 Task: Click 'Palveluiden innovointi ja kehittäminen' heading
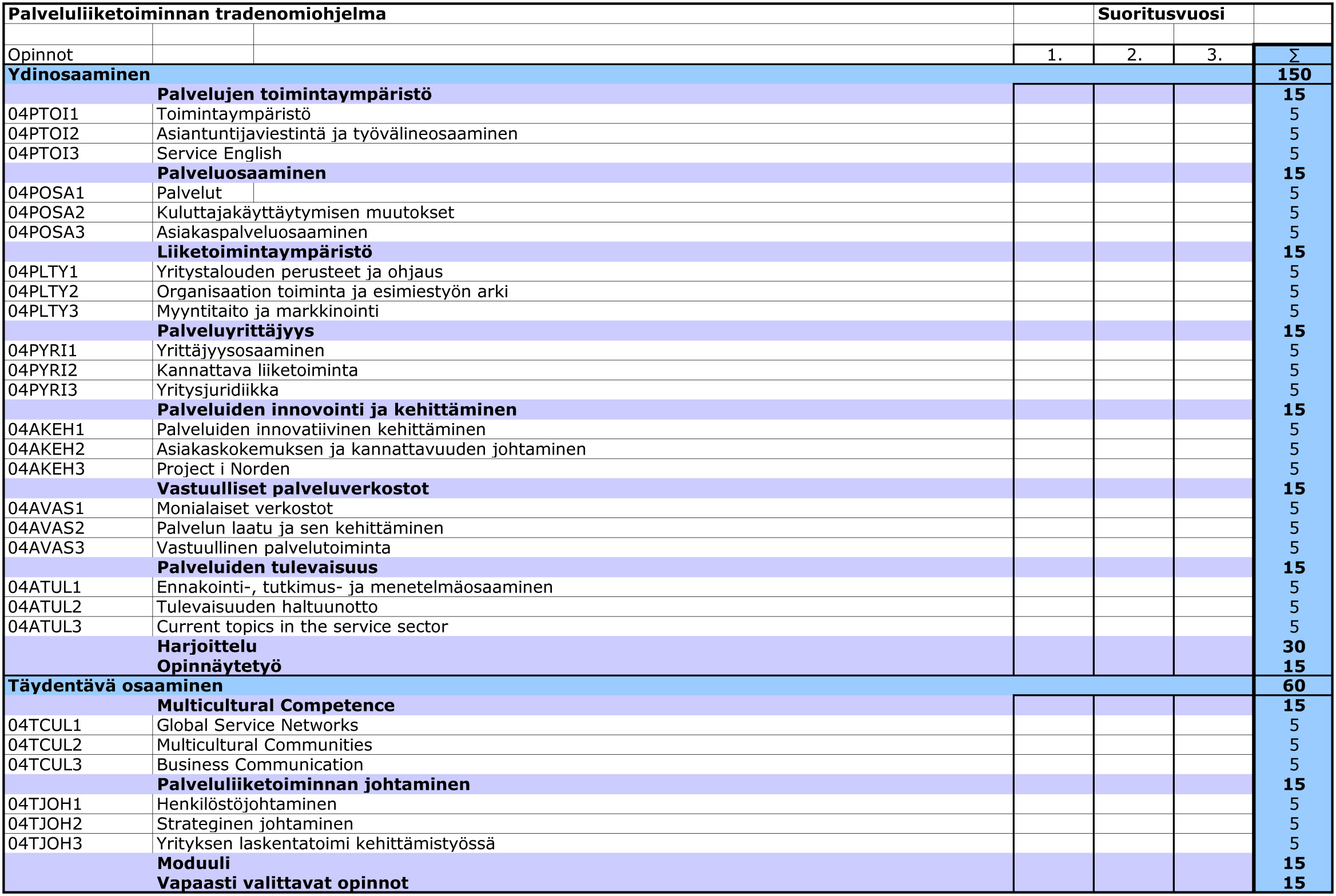coord(337,410)
